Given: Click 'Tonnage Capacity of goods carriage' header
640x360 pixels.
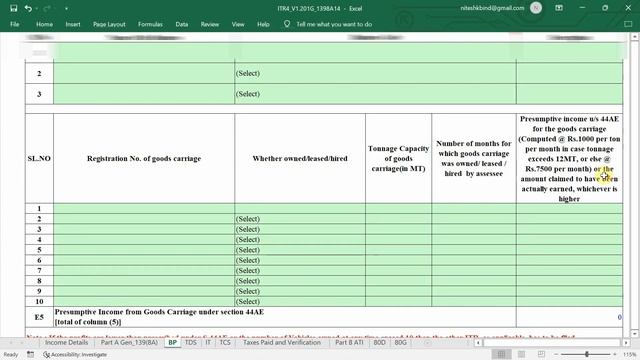Looking at the screenshot, I should (398, 158).
